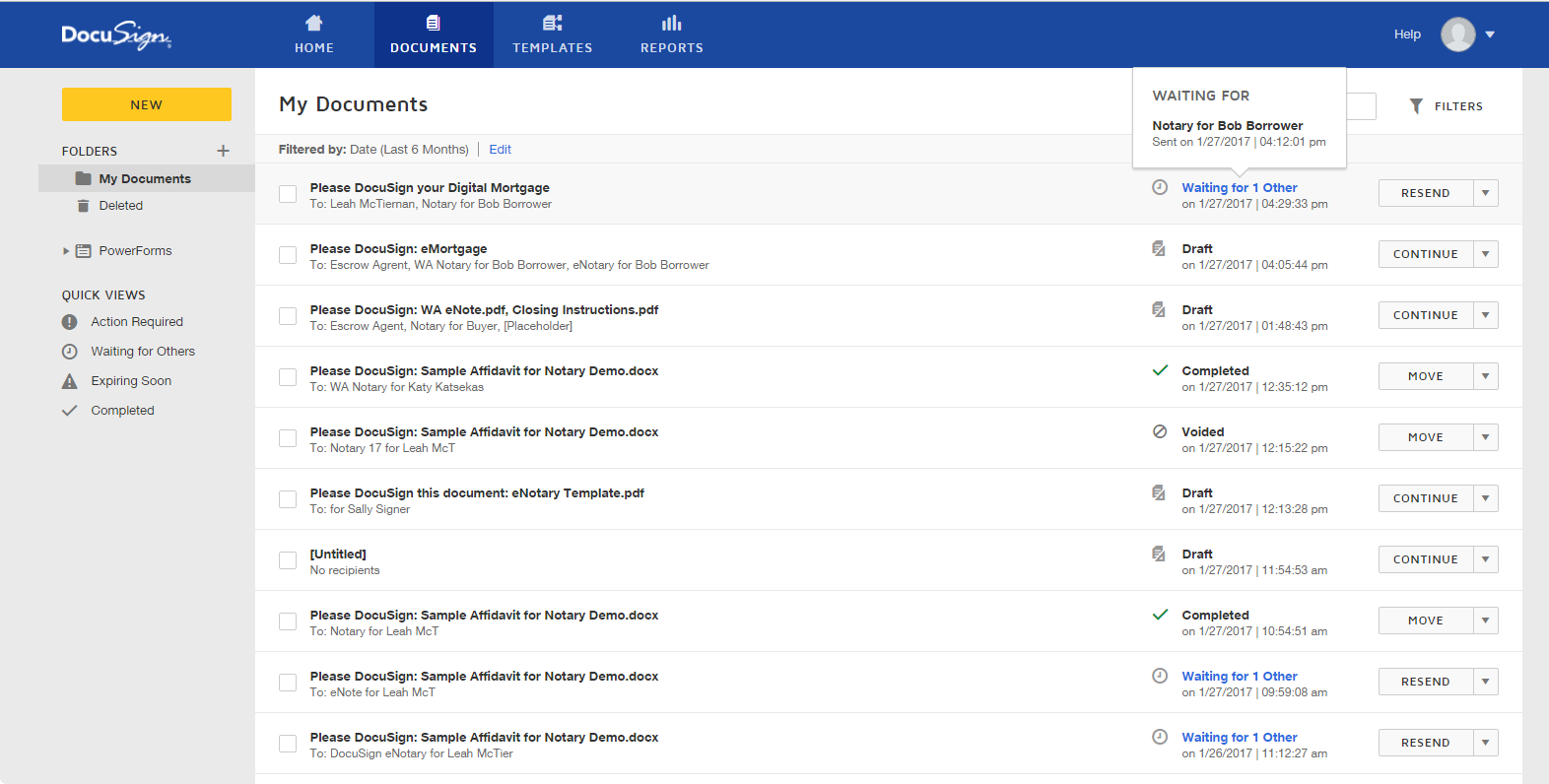Open the Completed quick view
This screenshot has height=784, width=1549.
point(122,411)
